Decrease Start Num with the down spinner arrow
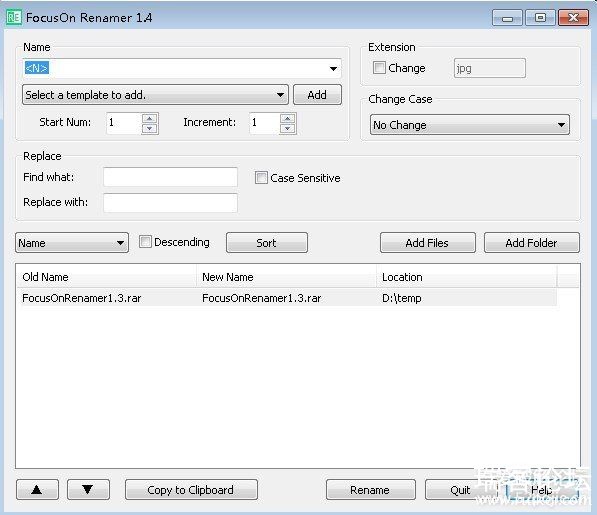This screenshot has width=597, height=515. [x=150, y=129]
